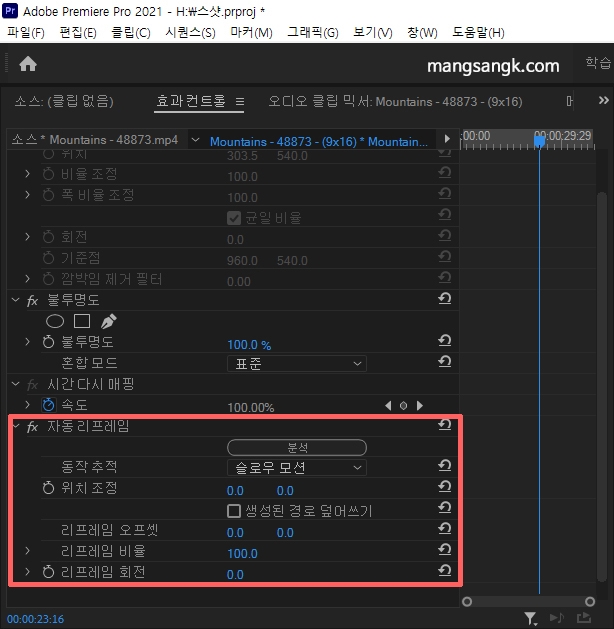Click the 00:00:23:16 timecode
The image size is (614, 629).
(x=35, y=619)
